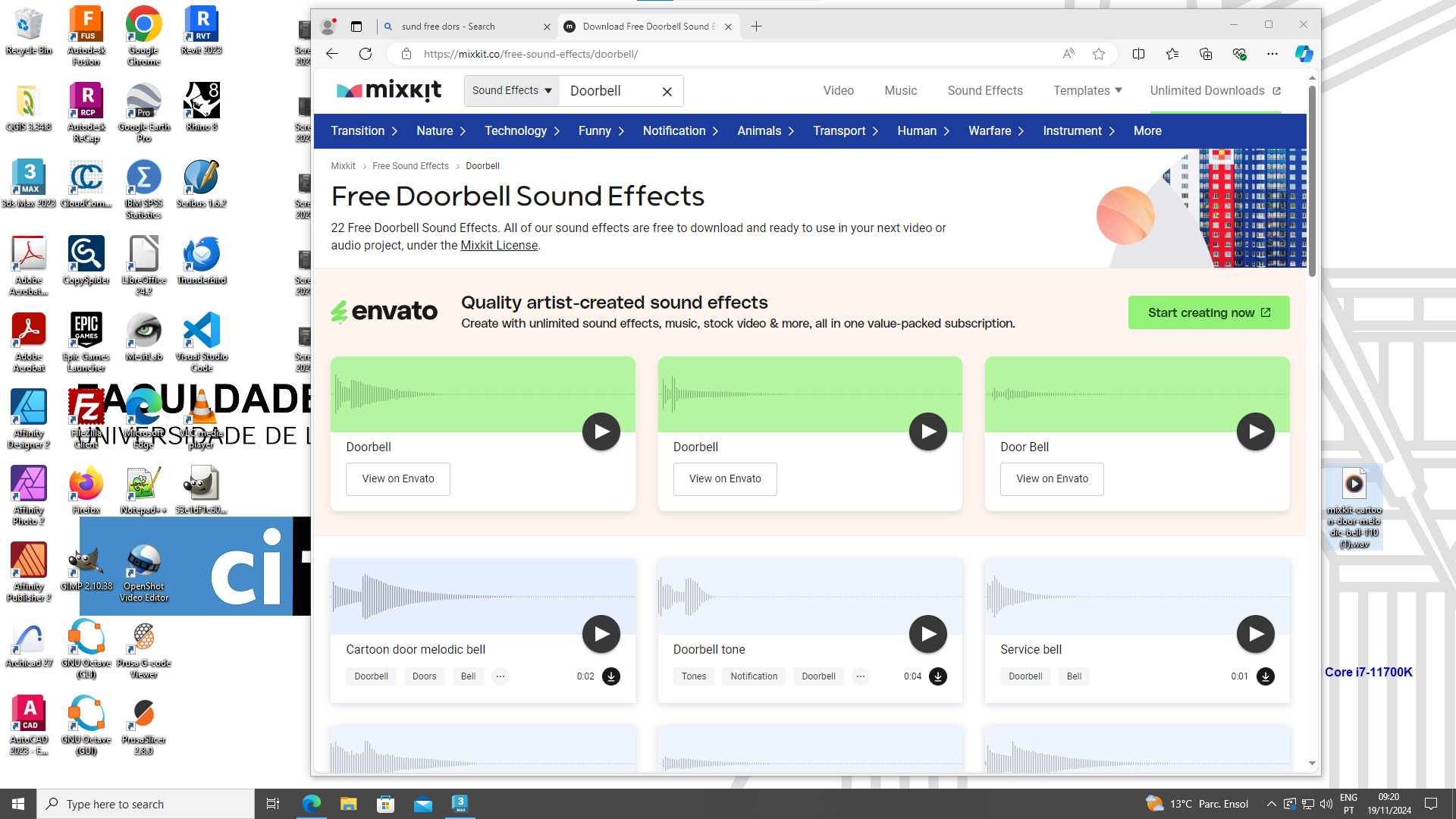Expand the Notification category
Viewport: 1456px width, 819px height.
[680, 131]
